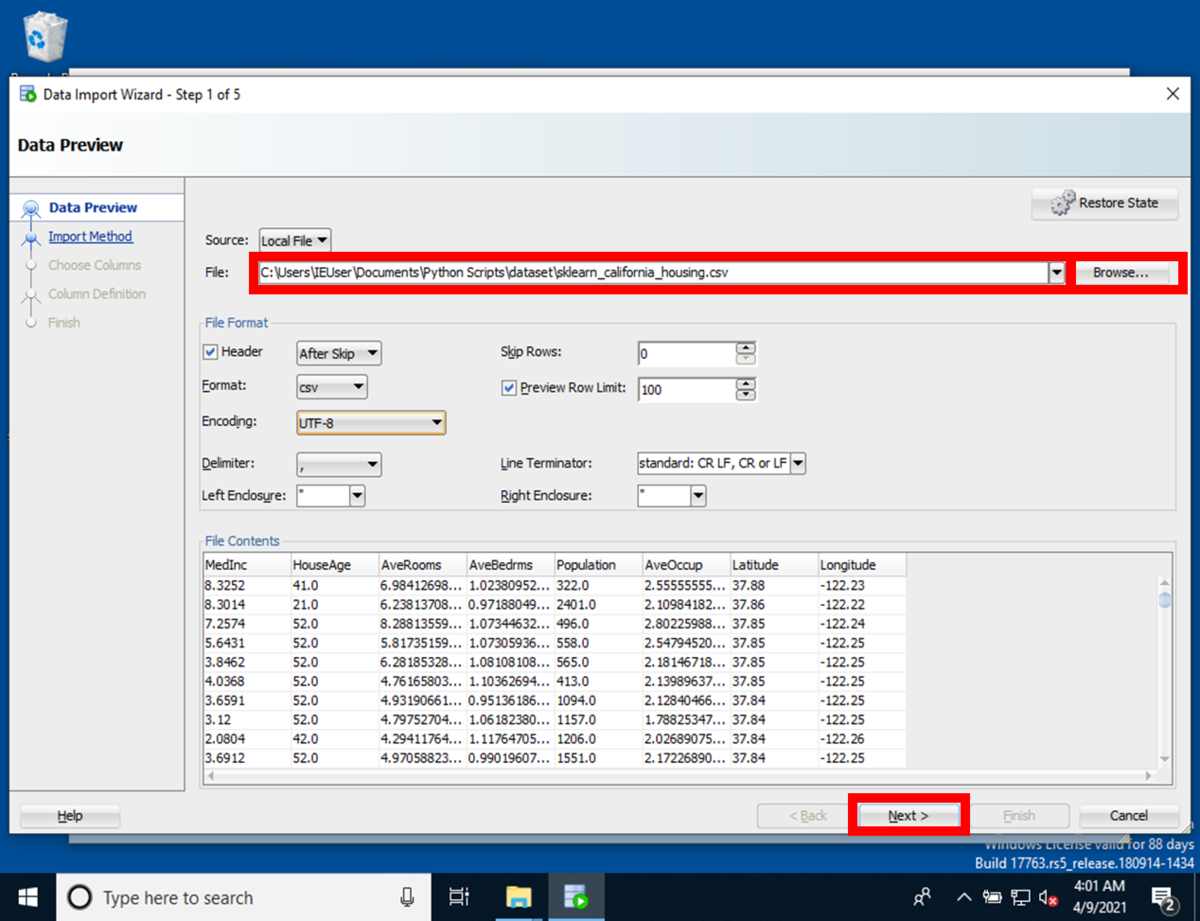Click the Browse... button
The image size is (1200, 921).
click(1120, 272)
